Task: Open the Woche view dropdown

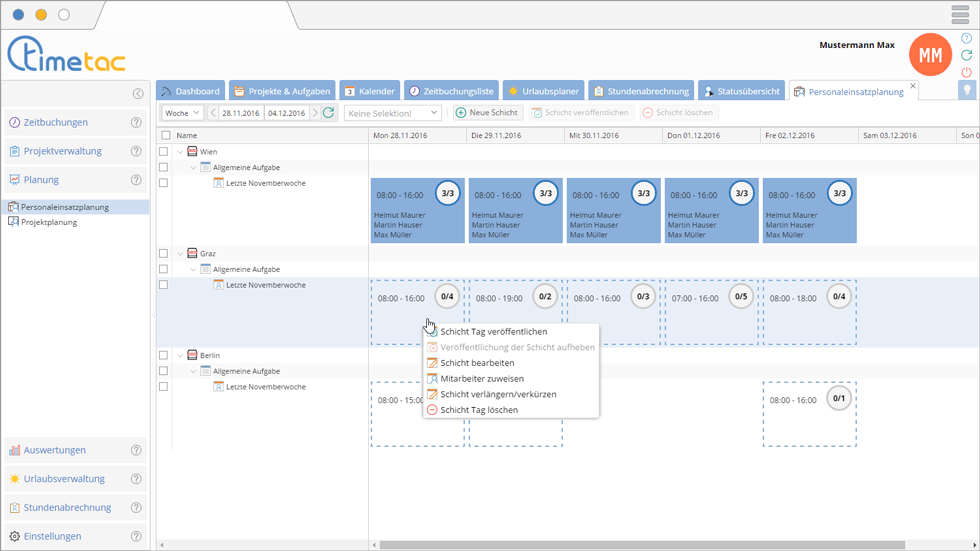Action: 182,113
